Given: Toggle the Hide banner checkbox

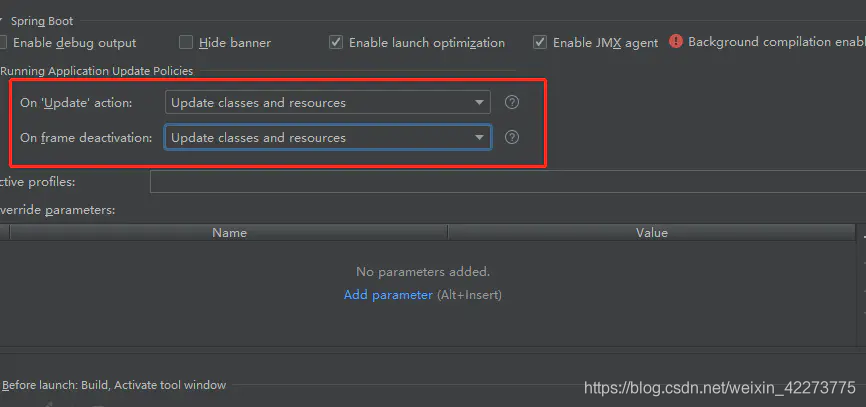Looking at the screenshot, I should pos(186,43).
